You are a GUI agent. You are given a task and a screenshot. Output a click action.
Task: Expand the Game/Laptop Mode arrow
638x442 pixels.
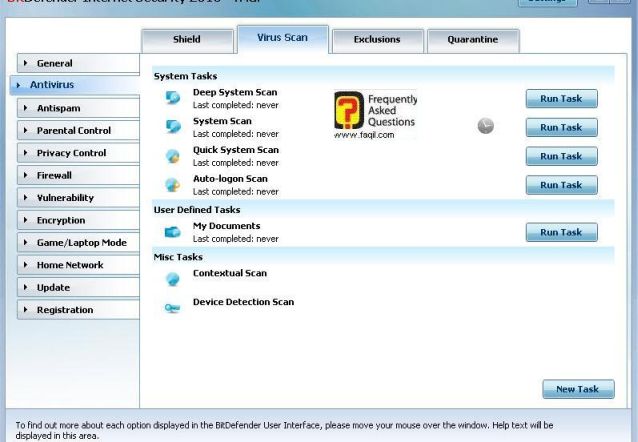pos(26,242)
